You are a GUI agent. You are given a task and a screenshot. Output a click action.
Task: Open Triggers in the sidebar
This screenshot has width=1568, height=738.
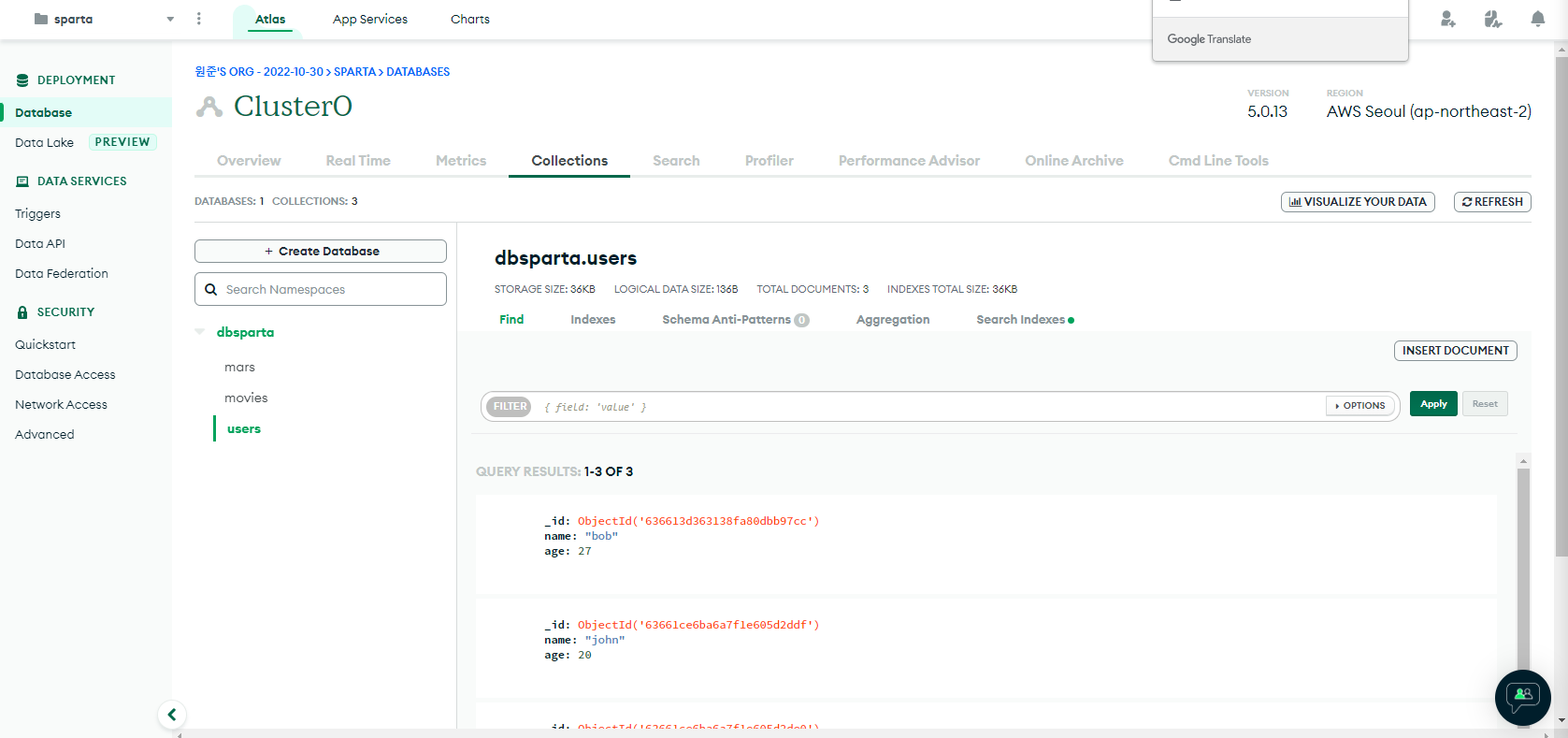[x=37, y=213]
